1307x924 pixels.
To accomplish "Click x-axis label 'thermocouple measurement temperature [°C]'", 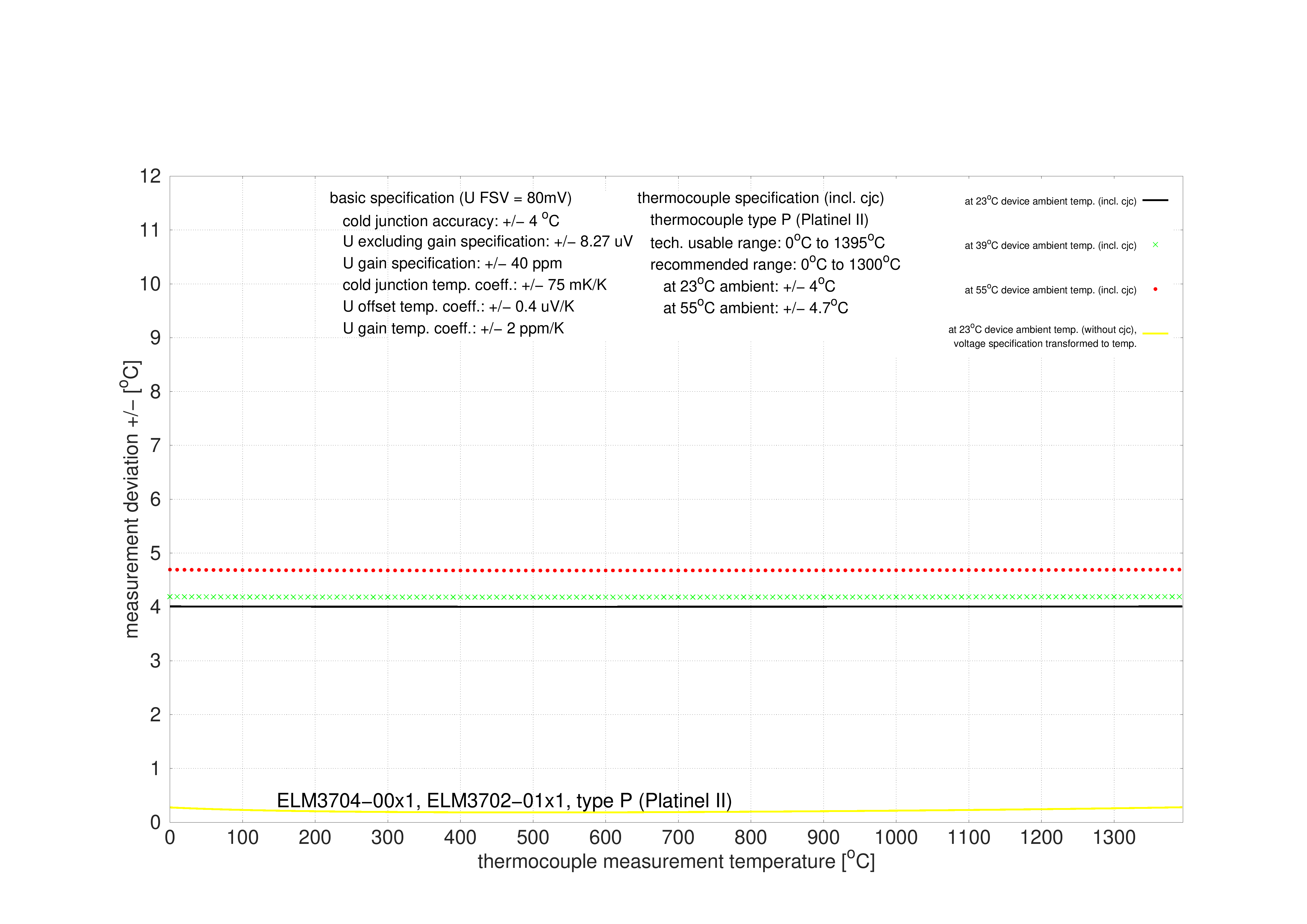I will pyautogui.click(x=676, y=861).
